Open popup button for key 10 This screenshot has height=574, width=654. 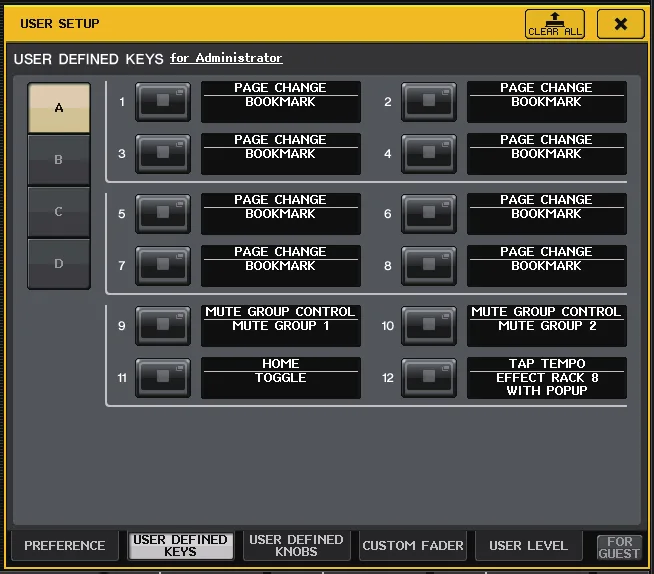tap(429, 326)
